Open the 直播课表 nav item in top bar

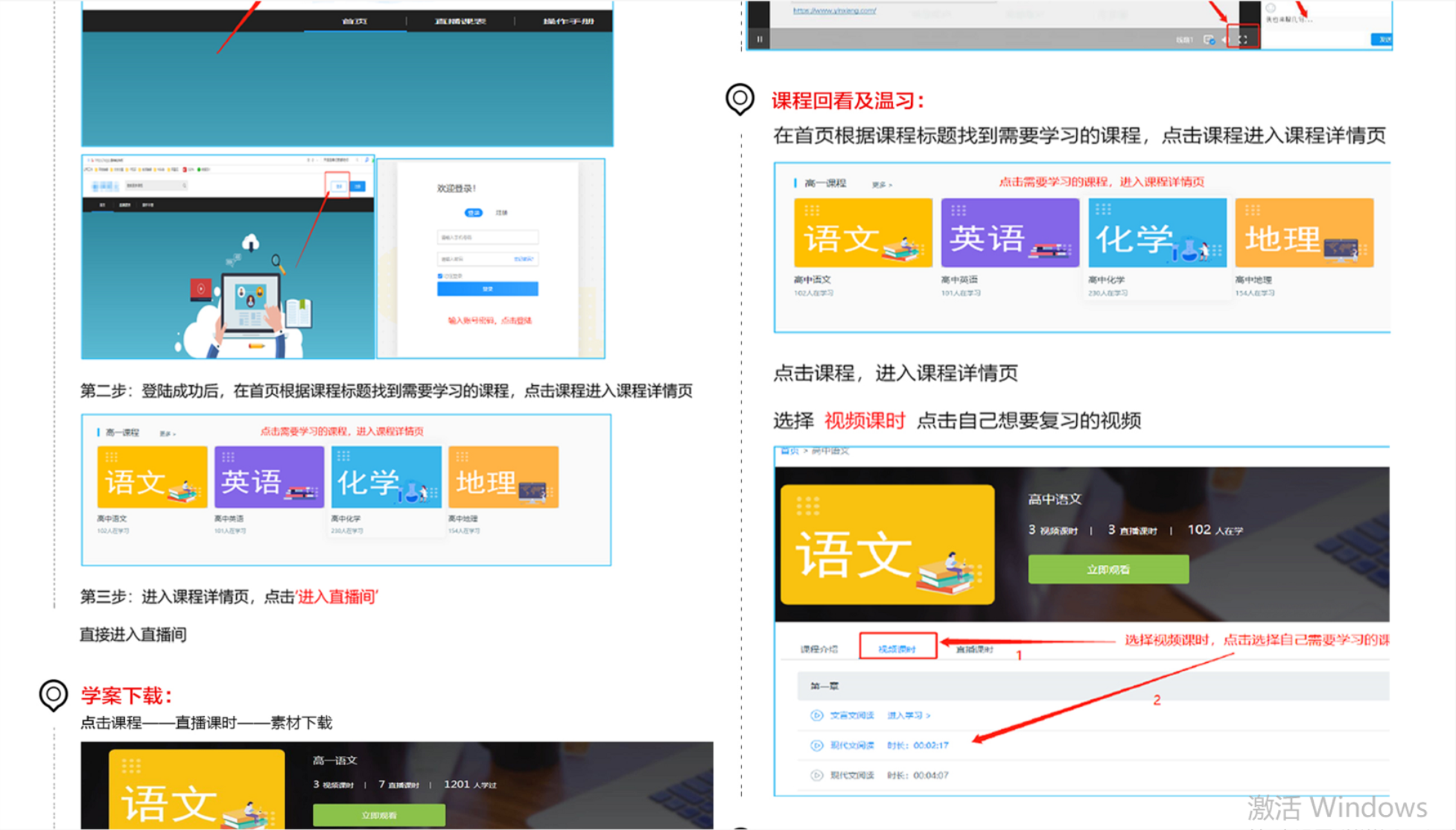tap(460, 21)
